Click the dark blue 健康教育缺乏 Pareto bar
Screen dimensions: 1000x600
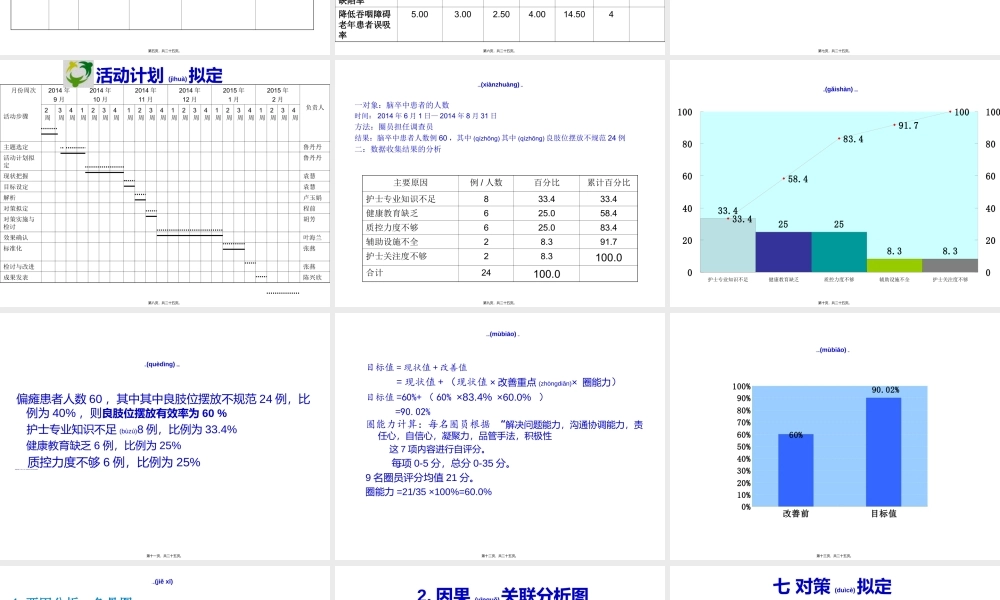click(783, 252)
